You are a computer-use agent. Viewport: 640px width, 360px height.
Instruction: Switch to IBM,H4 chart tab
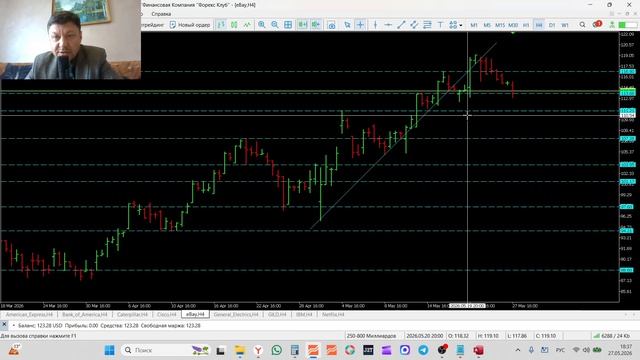coord(304,315)
